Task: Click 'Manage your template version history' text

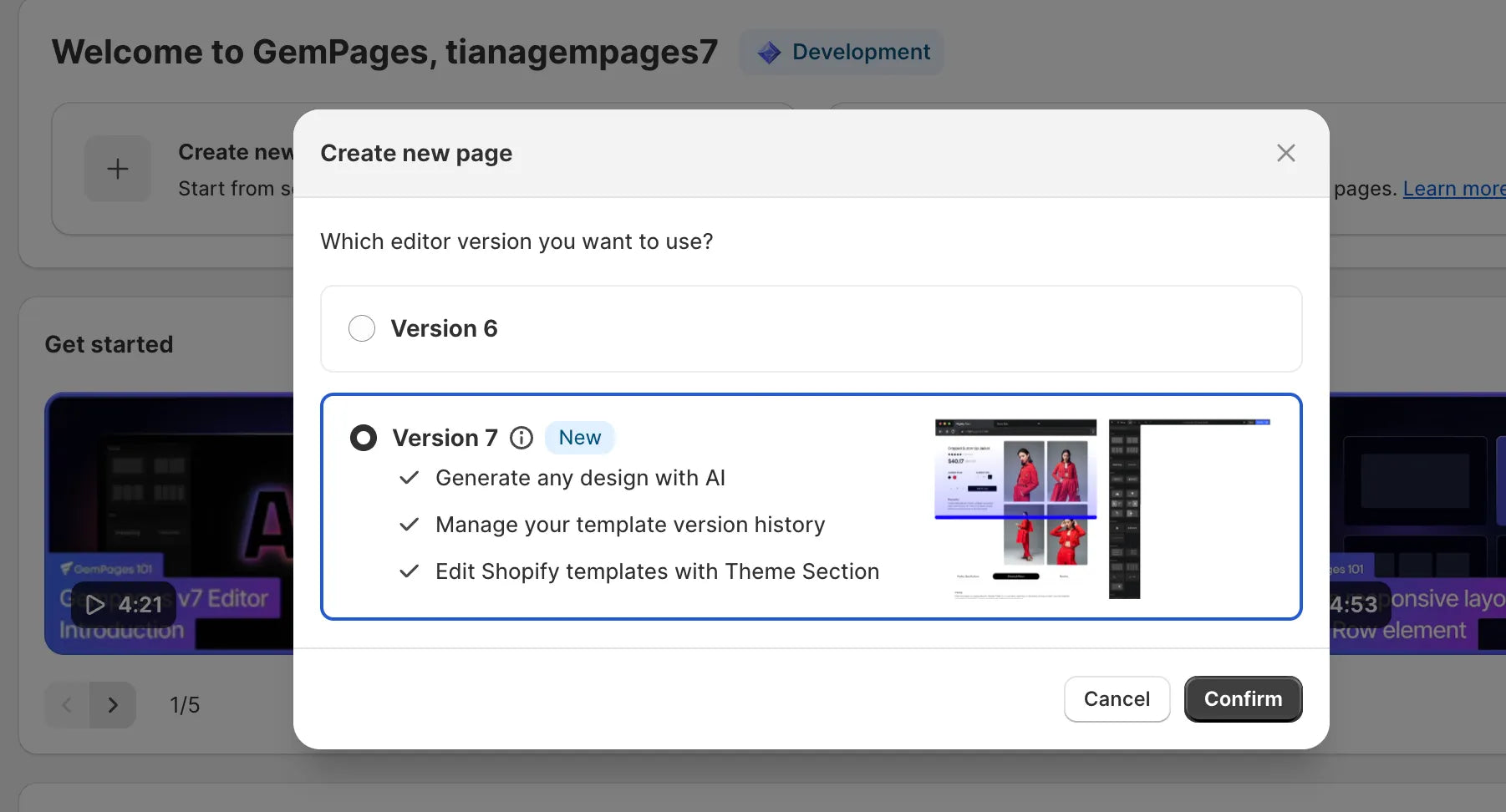Action: click(x=630, y=525)
